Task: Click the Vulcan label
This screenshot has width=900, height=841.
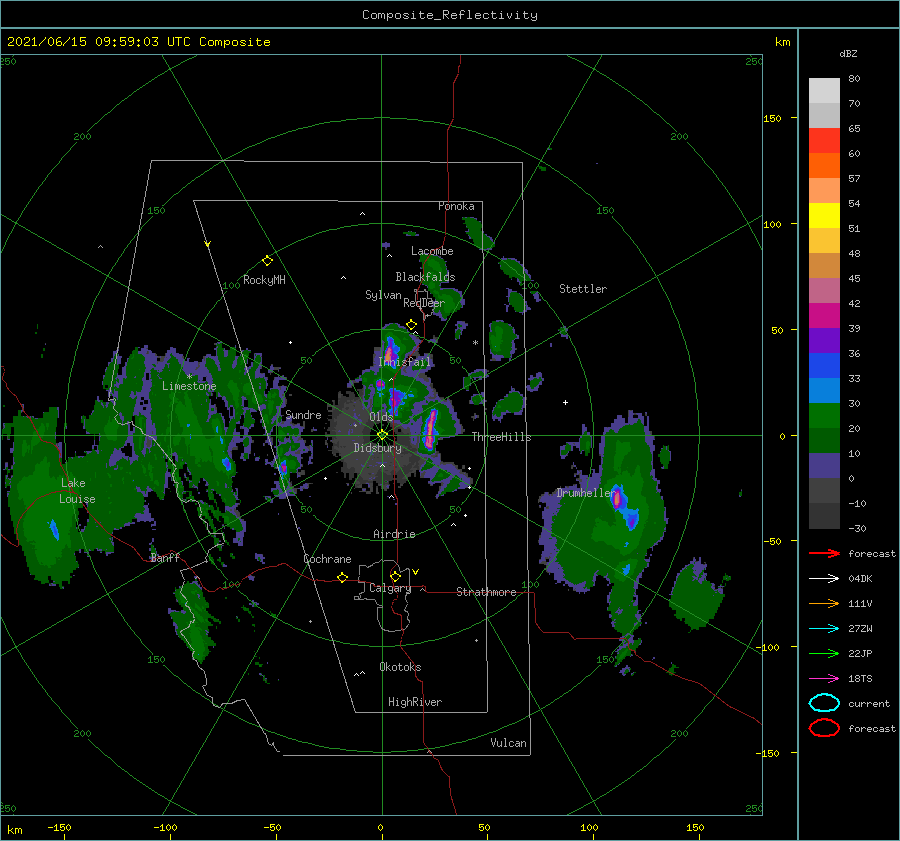Action: click(x=508, y=743)
